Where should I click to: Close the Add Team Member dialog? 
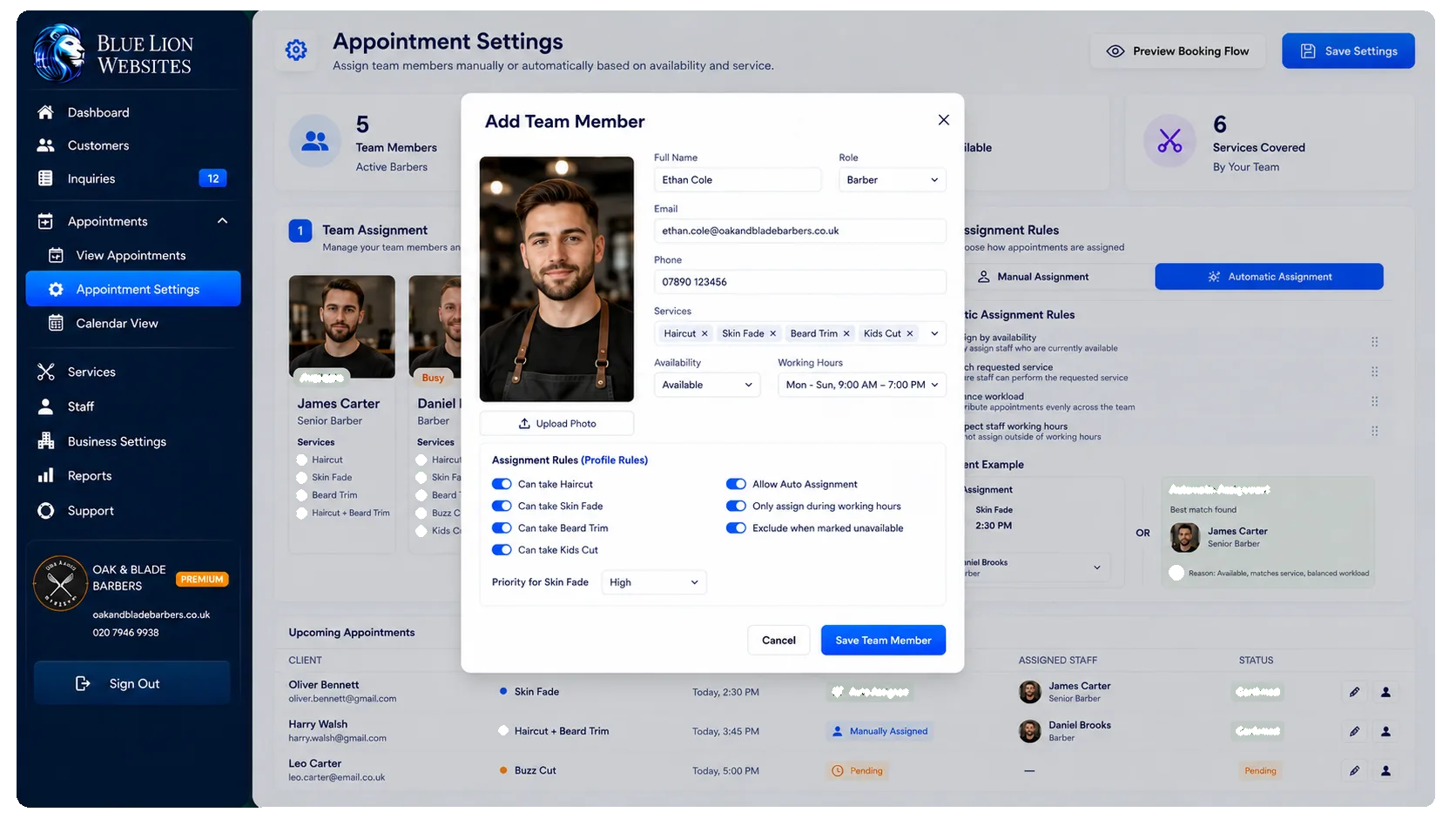coord(943,120)
